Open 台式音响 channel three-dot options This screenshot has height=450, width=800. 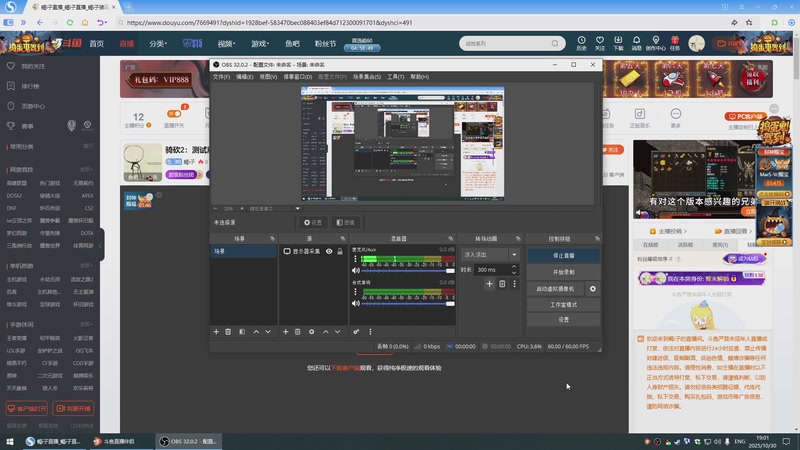point(356,292)
